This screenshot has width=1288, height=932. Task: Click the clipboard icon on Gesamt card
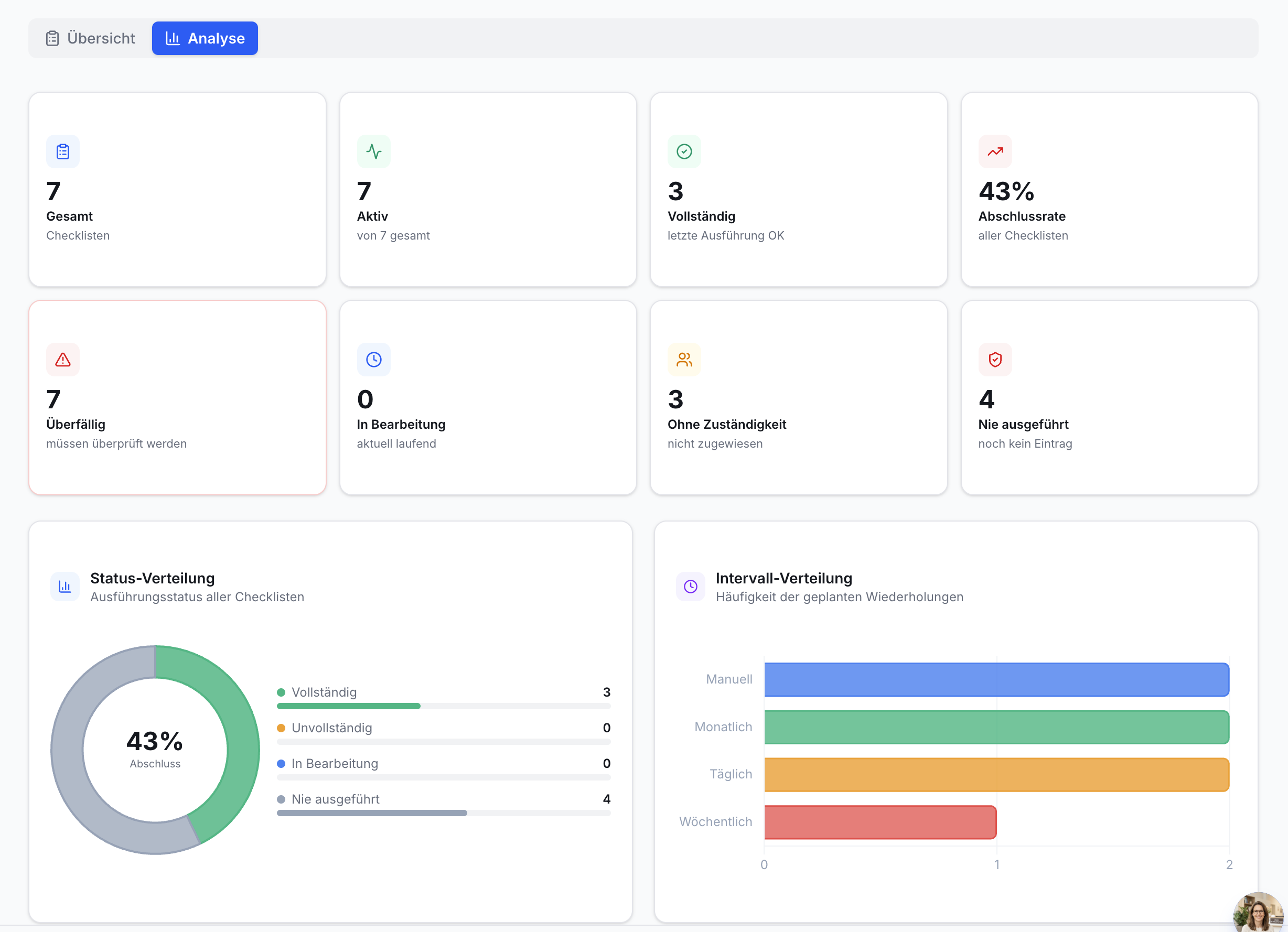63,151
